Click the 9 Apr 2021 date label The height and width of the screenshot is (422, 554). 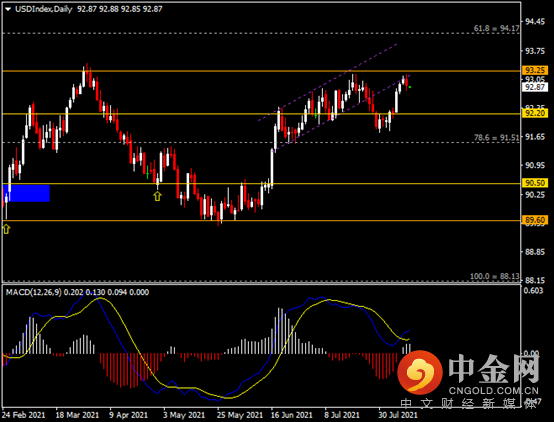[x=128, y=415]
